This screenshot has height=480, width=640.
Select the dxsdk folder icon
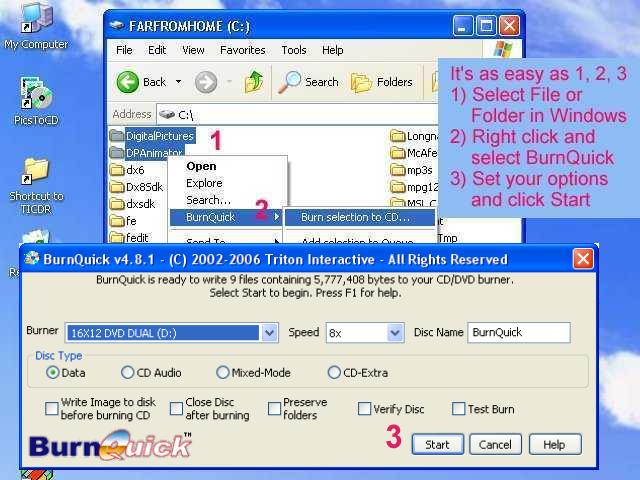tap(117, 204)
